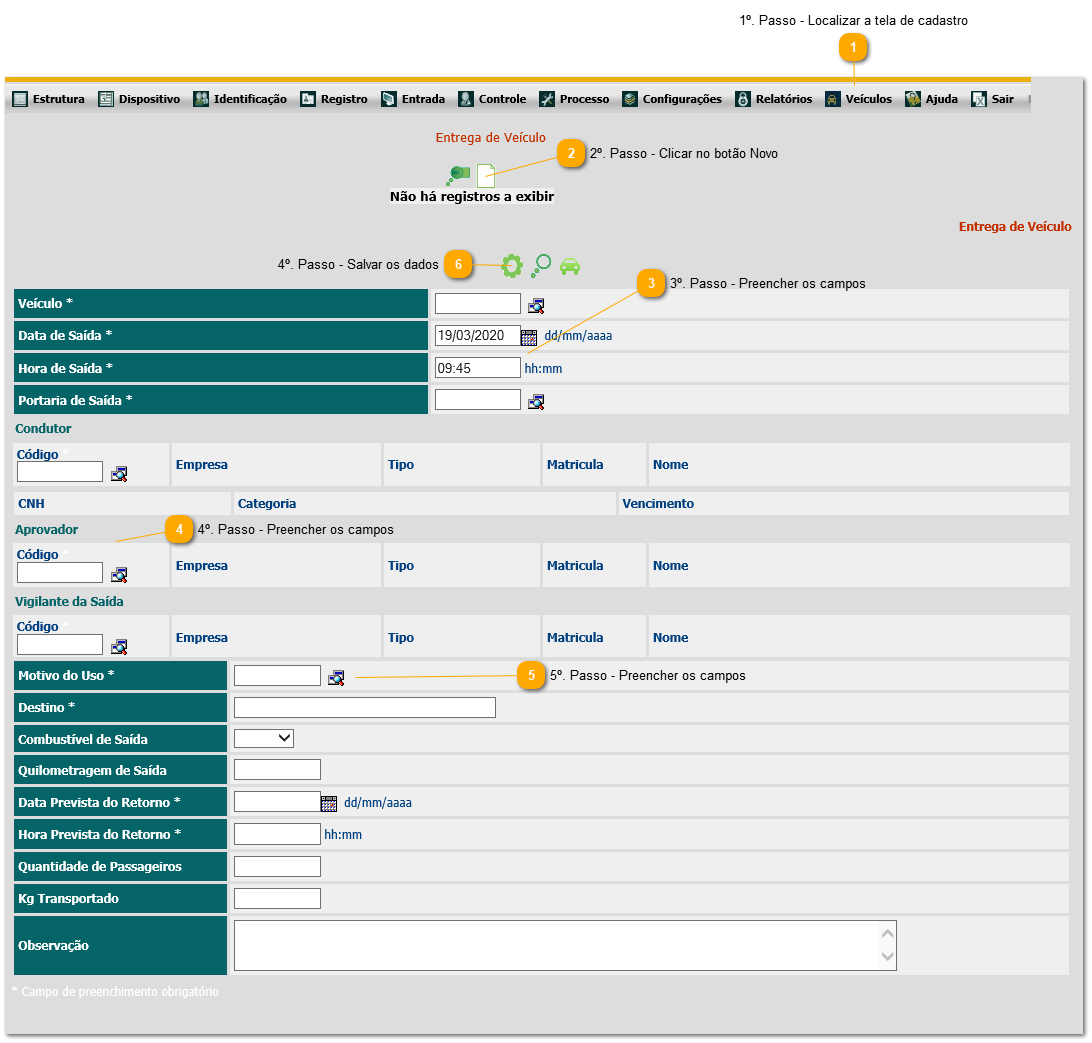Click the green gear save icon
The height and width of the screenshot is (1043, 1092).
pos(512,265)
